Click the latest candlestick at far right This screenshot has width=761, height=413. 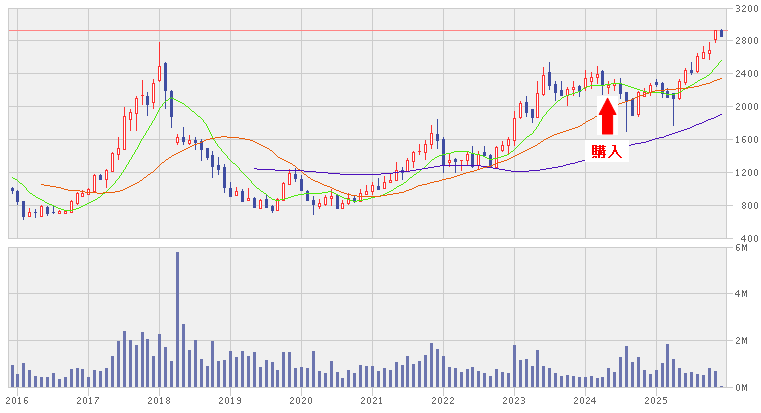(721, 33)
